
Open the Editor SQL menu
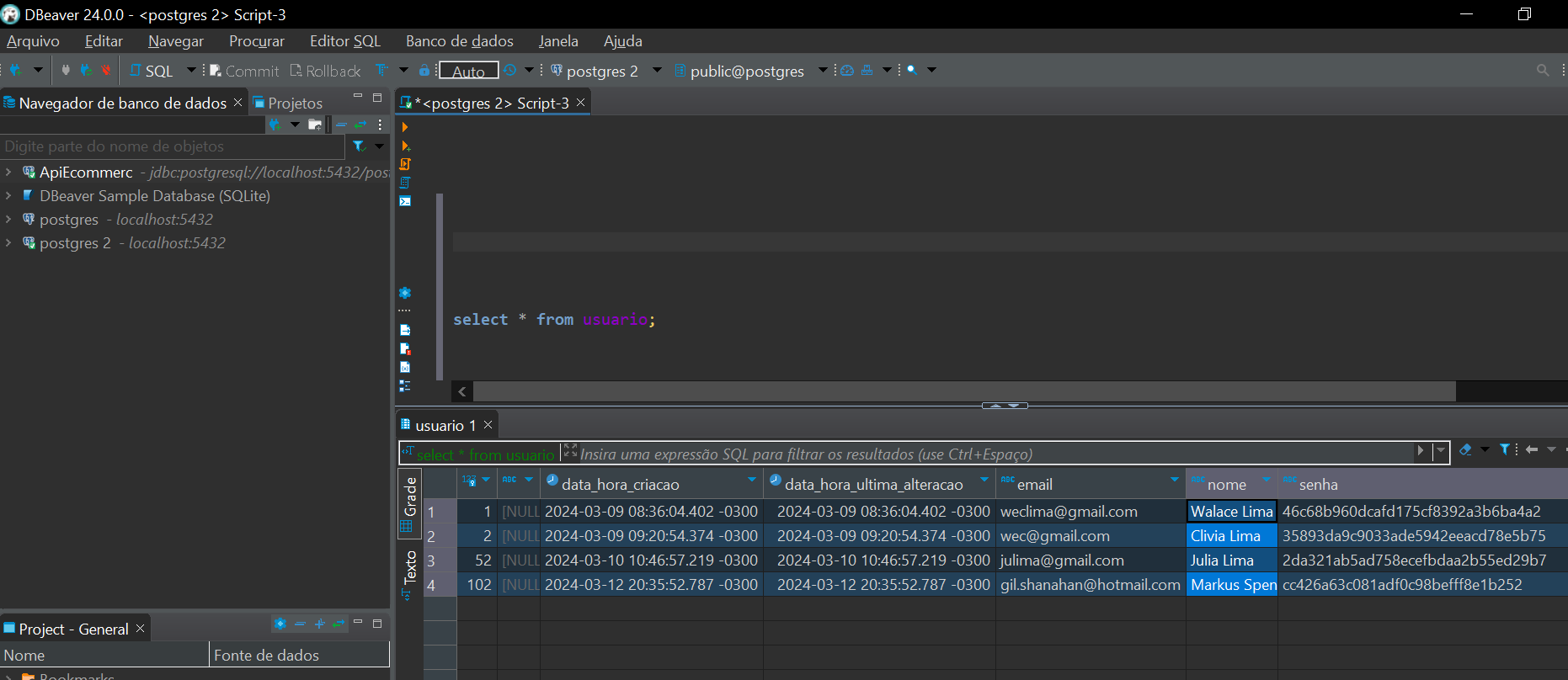pos(345,41)
